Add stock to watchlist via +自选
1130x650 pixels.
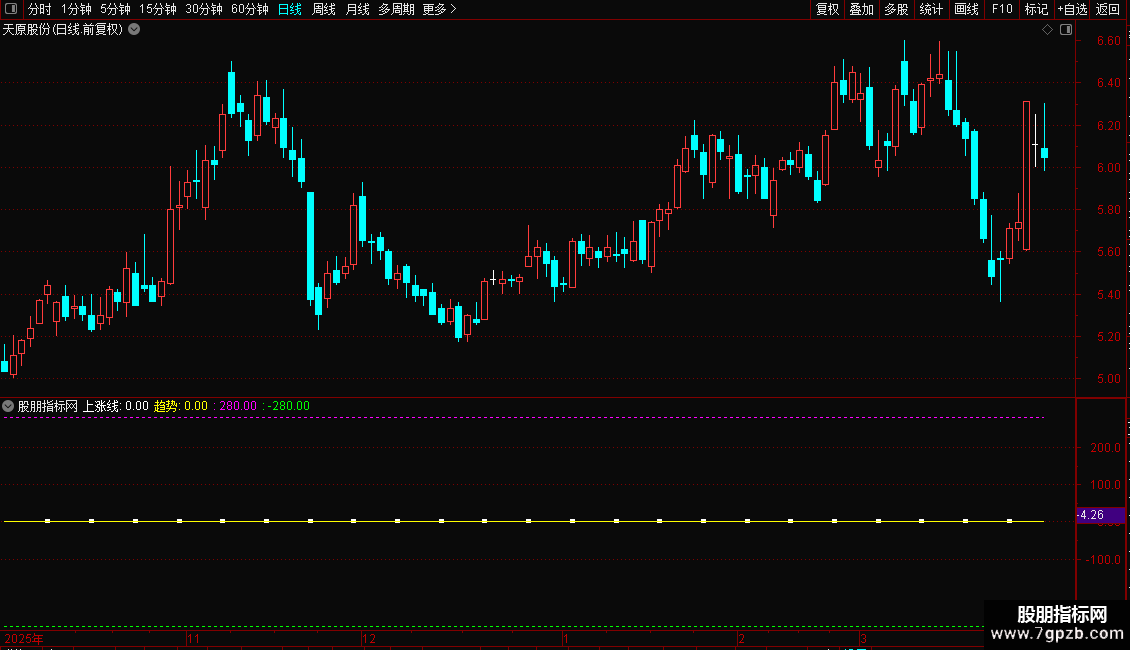click(x=1072, y=9)
